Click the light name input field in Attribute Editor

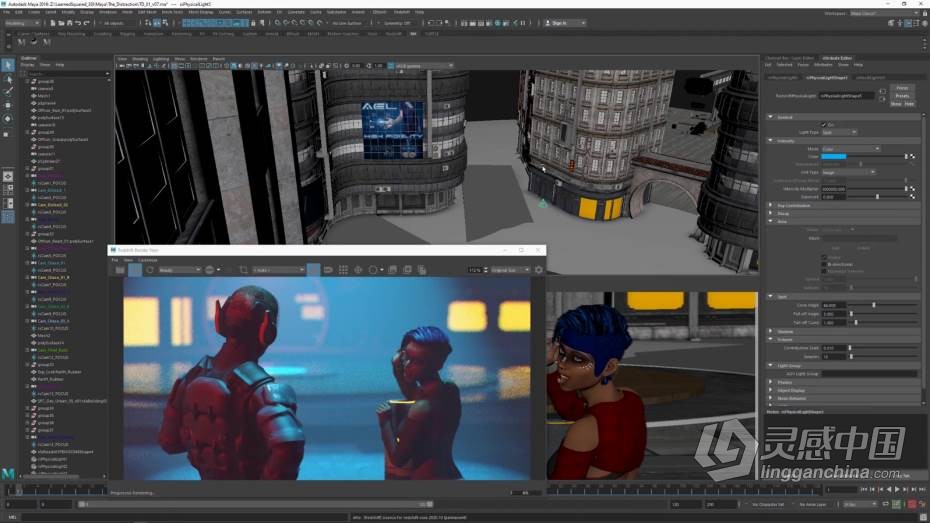846,95
